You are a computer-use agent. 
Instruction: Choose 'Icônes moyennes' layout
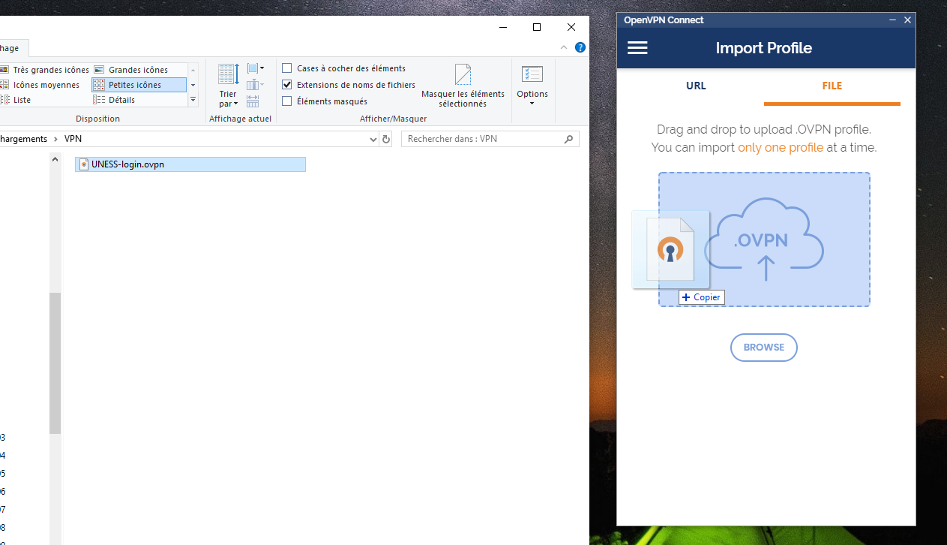(x=40, y=85)
